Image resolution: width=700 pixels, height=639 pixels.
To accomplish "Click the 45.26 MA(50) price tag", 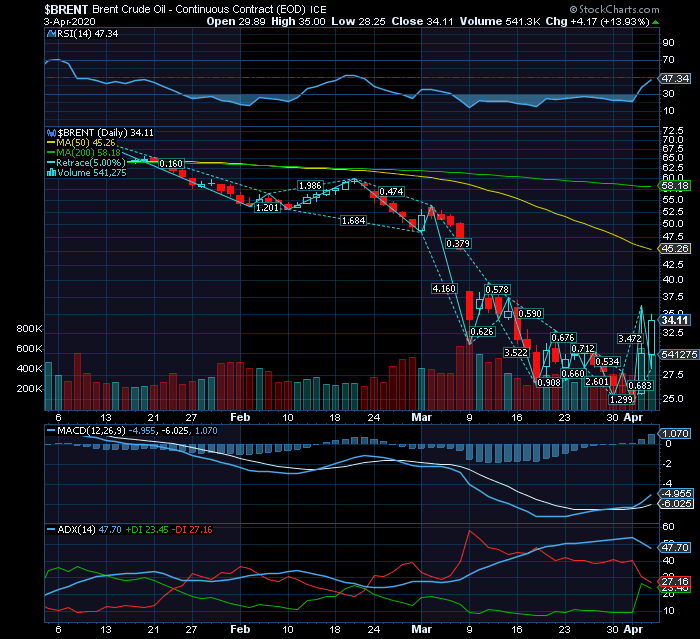I will 675,248.
